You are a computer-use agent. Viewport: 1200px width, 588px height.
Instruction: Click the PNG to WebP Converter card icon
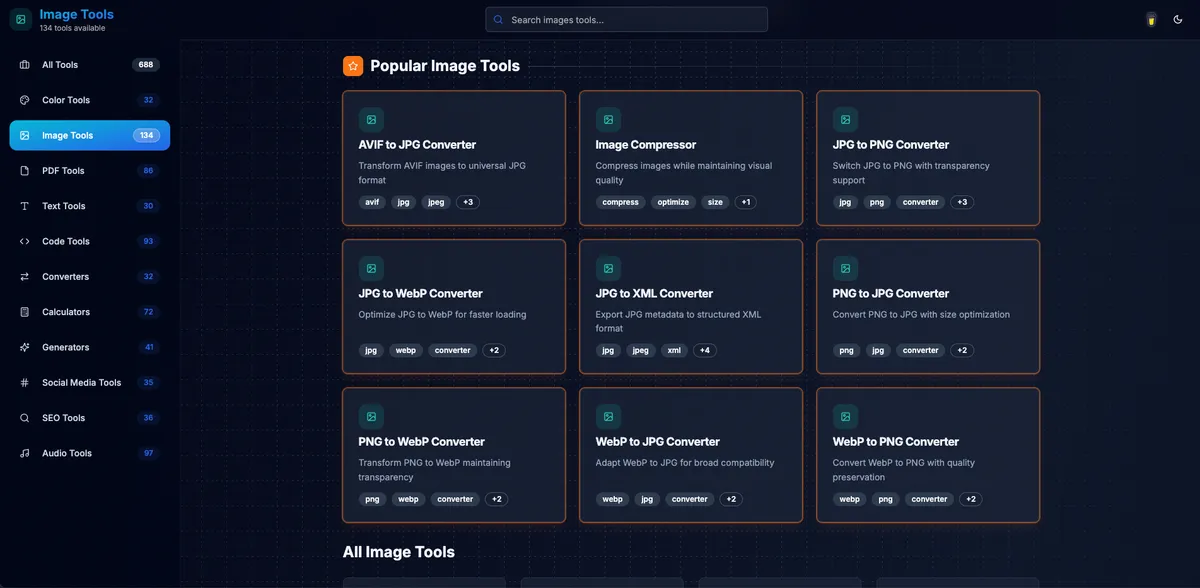point(371,416)
